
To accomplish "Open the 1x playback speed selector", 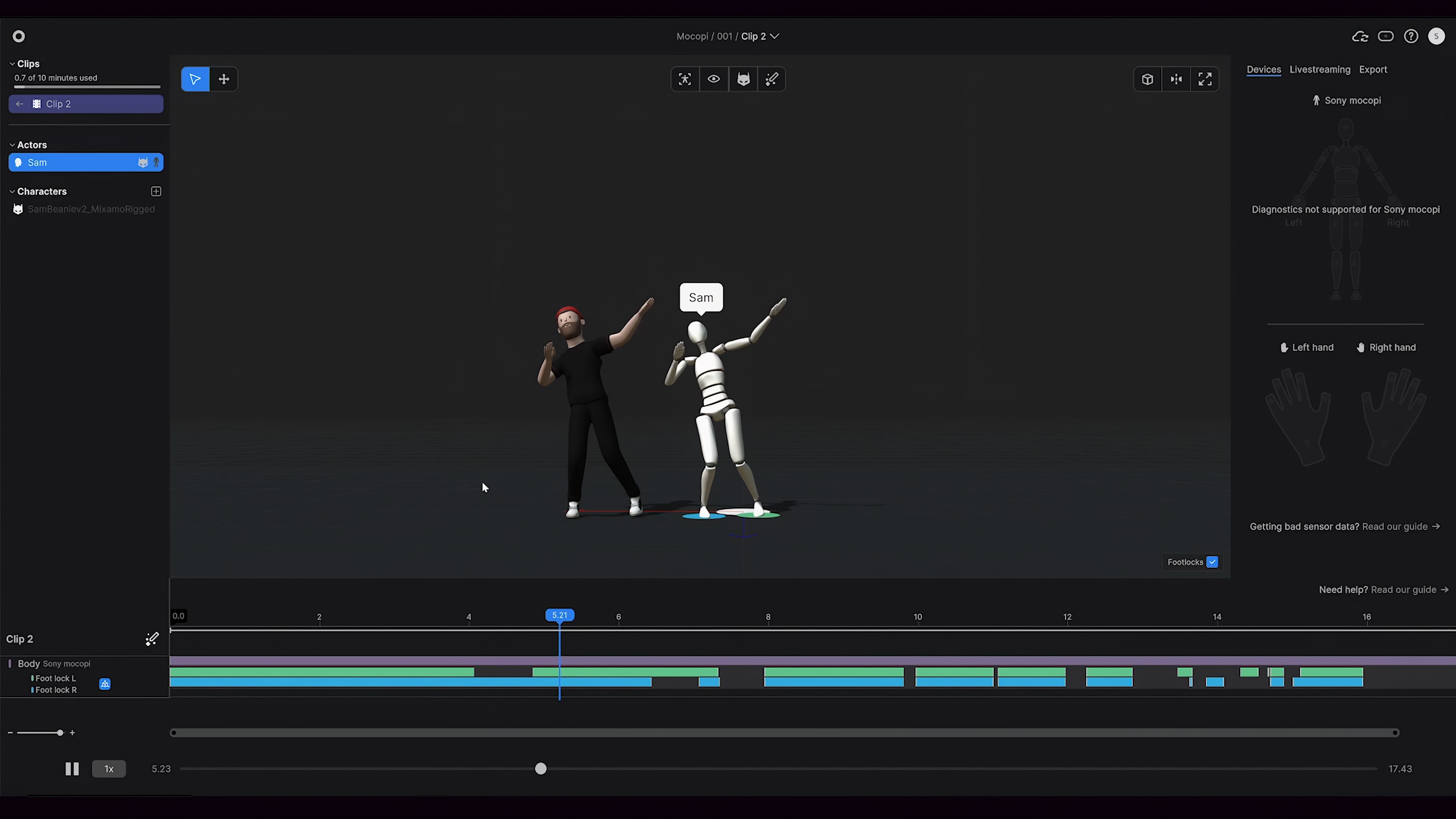I will 109,769.
